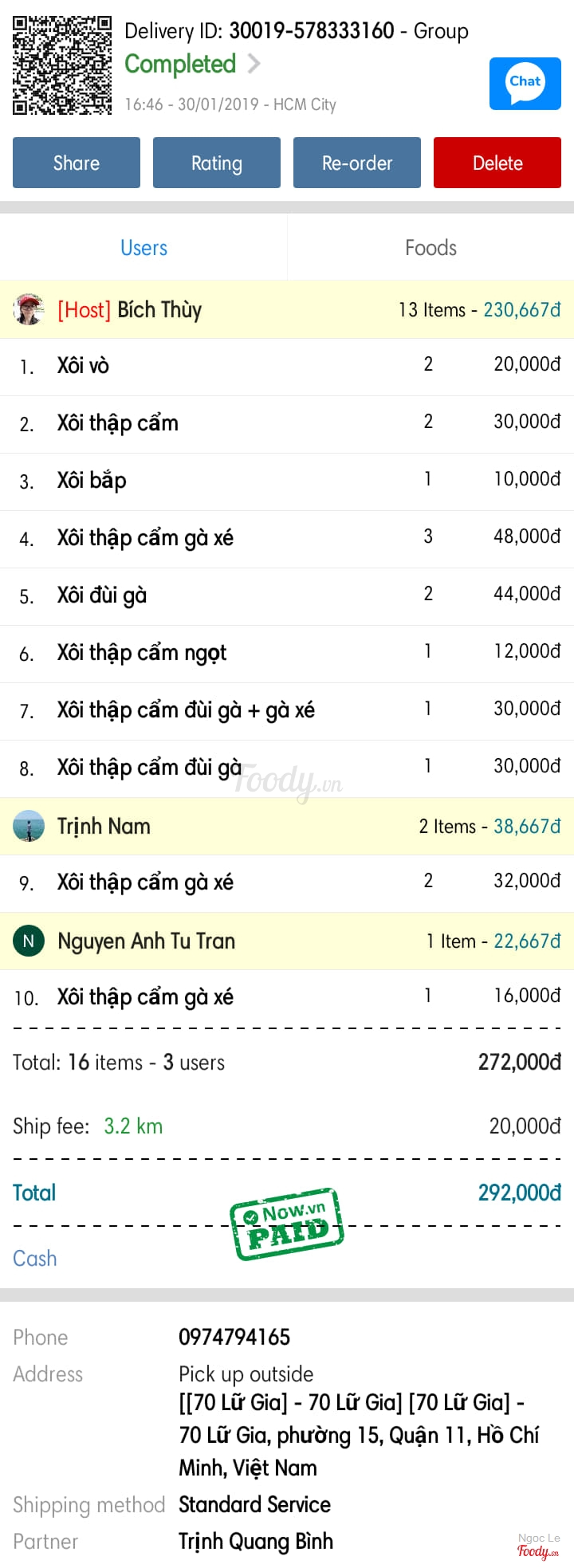Switch to the Foods tab

point(431,248)
